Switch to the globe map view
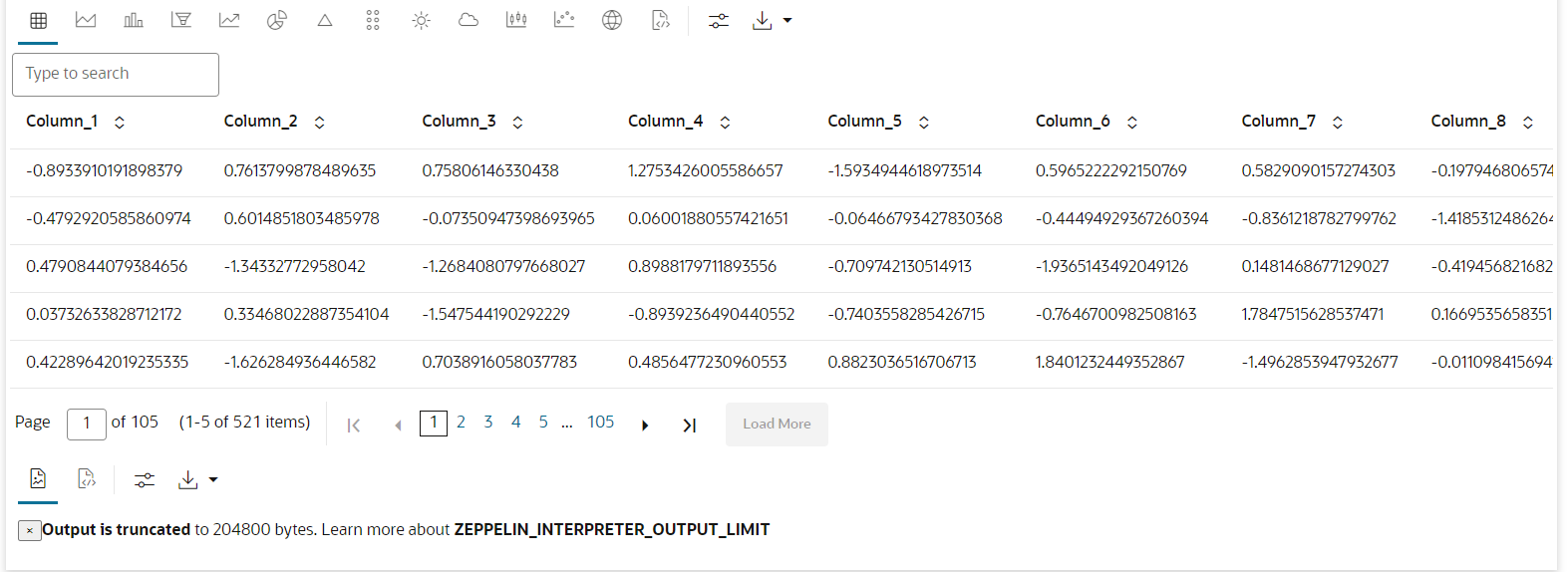Viewport: 1568px width, 572px height. tap(612, 20)
